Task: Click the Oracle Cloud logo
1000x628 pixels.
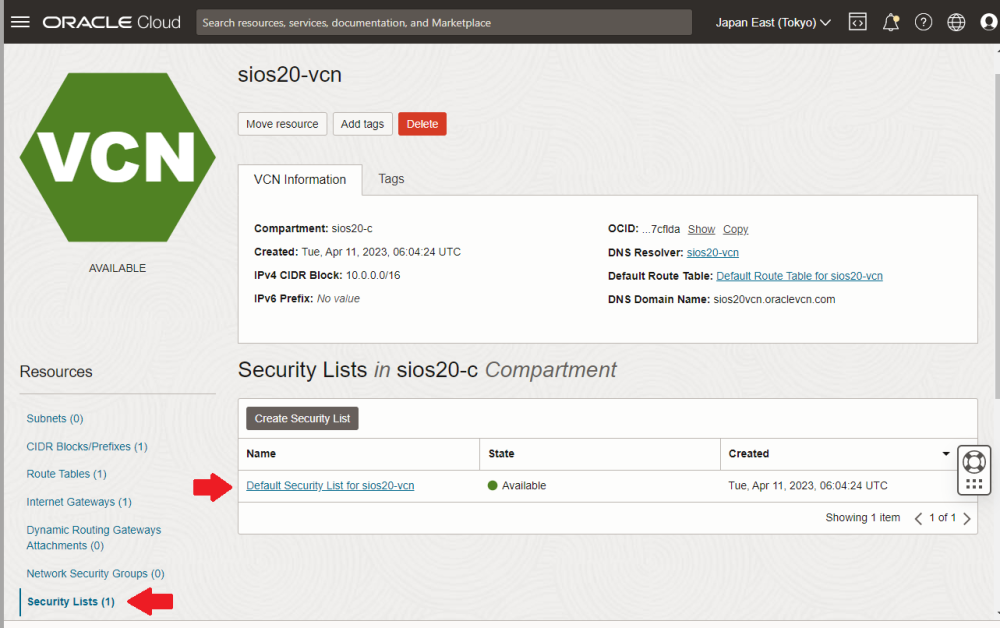Action: pyautogui.click(x=112, y=22)
